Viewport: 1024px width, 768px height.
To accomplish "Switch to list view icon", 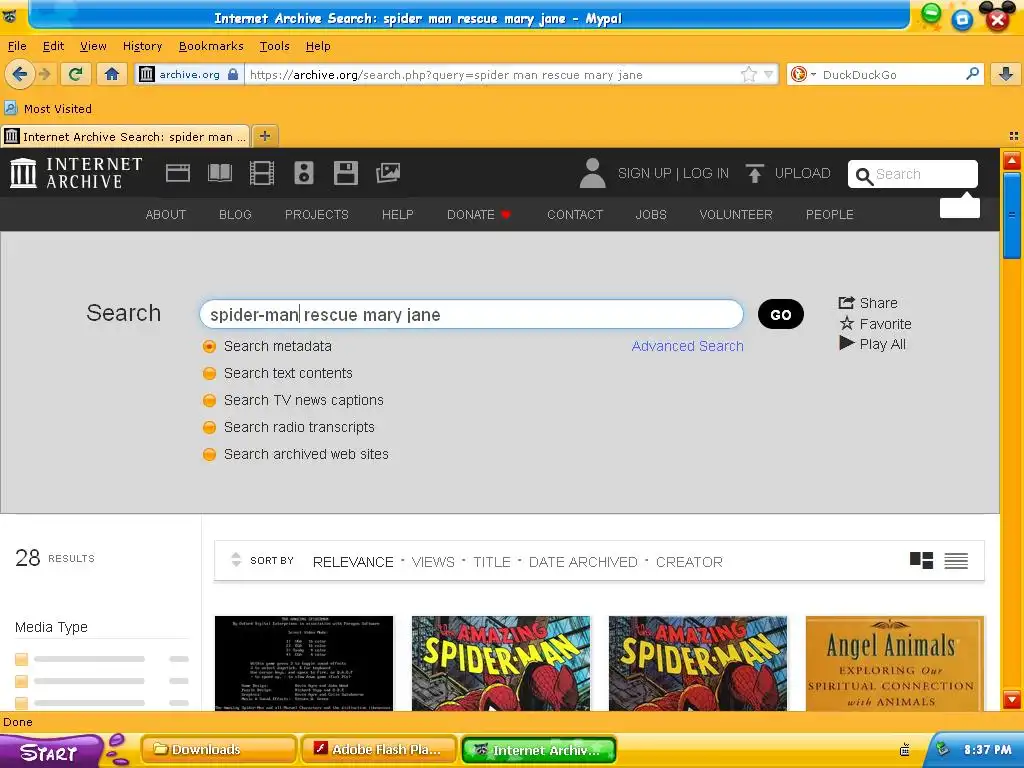I will tap(956, 560).
